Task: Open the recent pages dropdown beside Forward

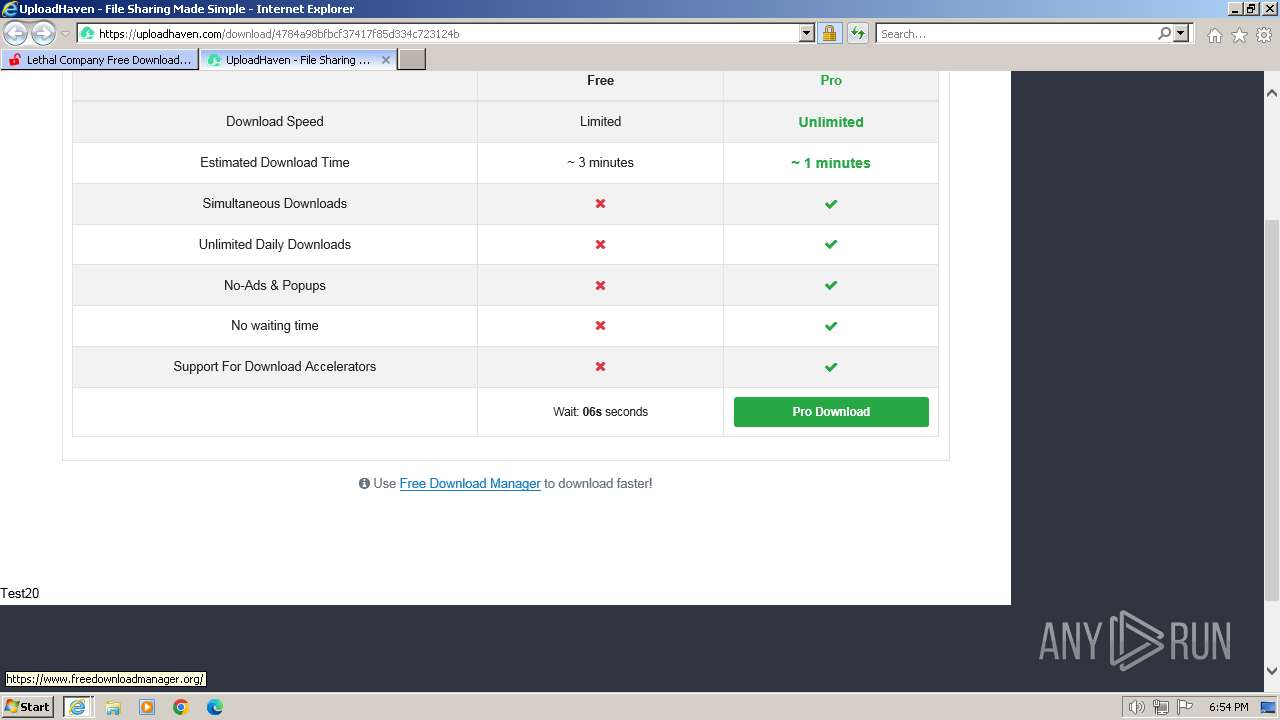Action: tap(65, 34)
